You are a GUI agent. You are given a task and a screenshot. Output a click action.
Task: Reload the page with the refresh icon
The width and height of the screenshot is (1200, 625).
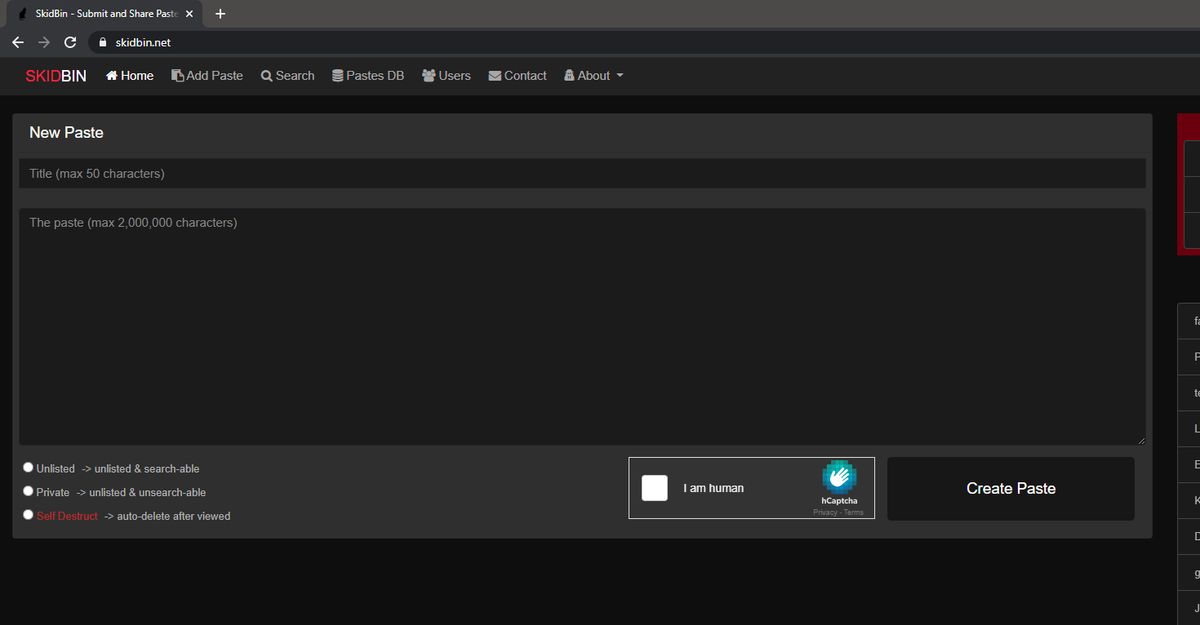click(69, 42)
